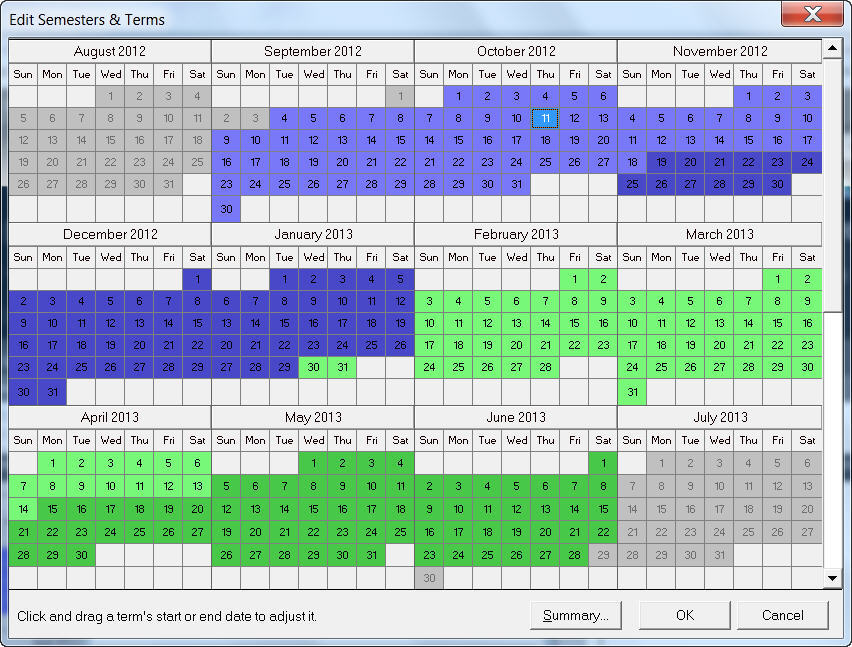Image resolution: width=852 pixels, height=647 pixels.
Task: Select August 1, 2012 date cell
Action: tap(110, 96)
